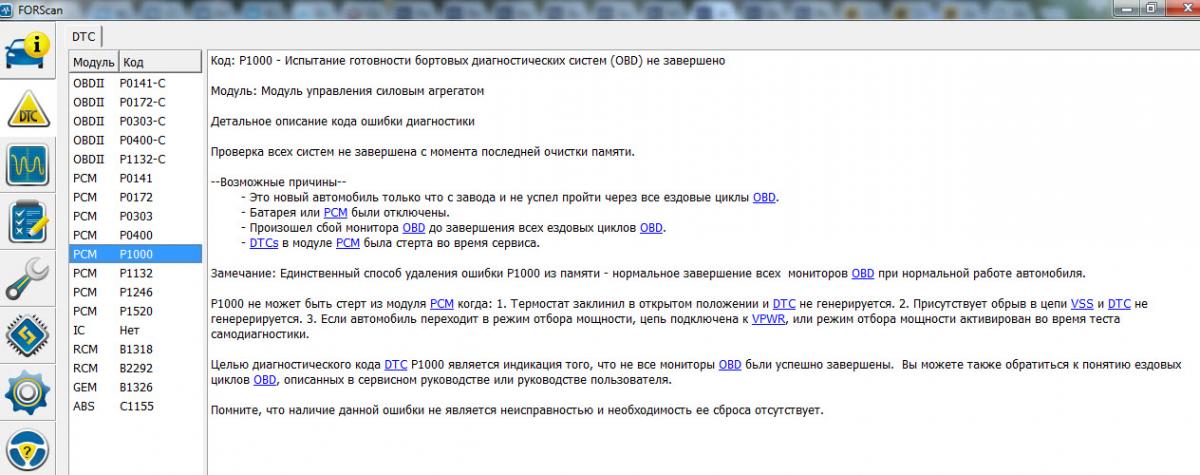Open OBD link ending 'завершения всех ездовых циклов'

(x=652, y=227)
